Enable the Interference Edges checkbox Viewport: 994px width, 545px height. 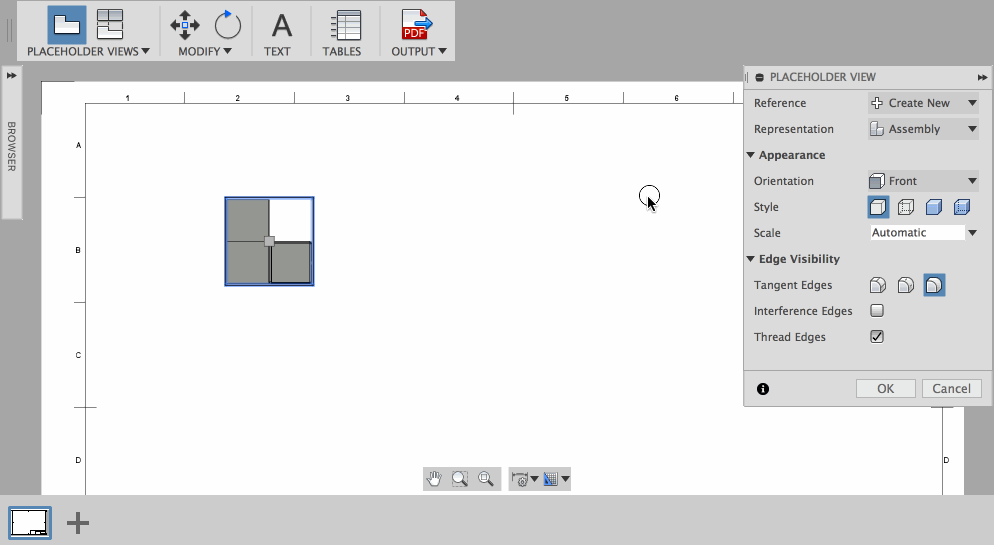tap(877, 311)
